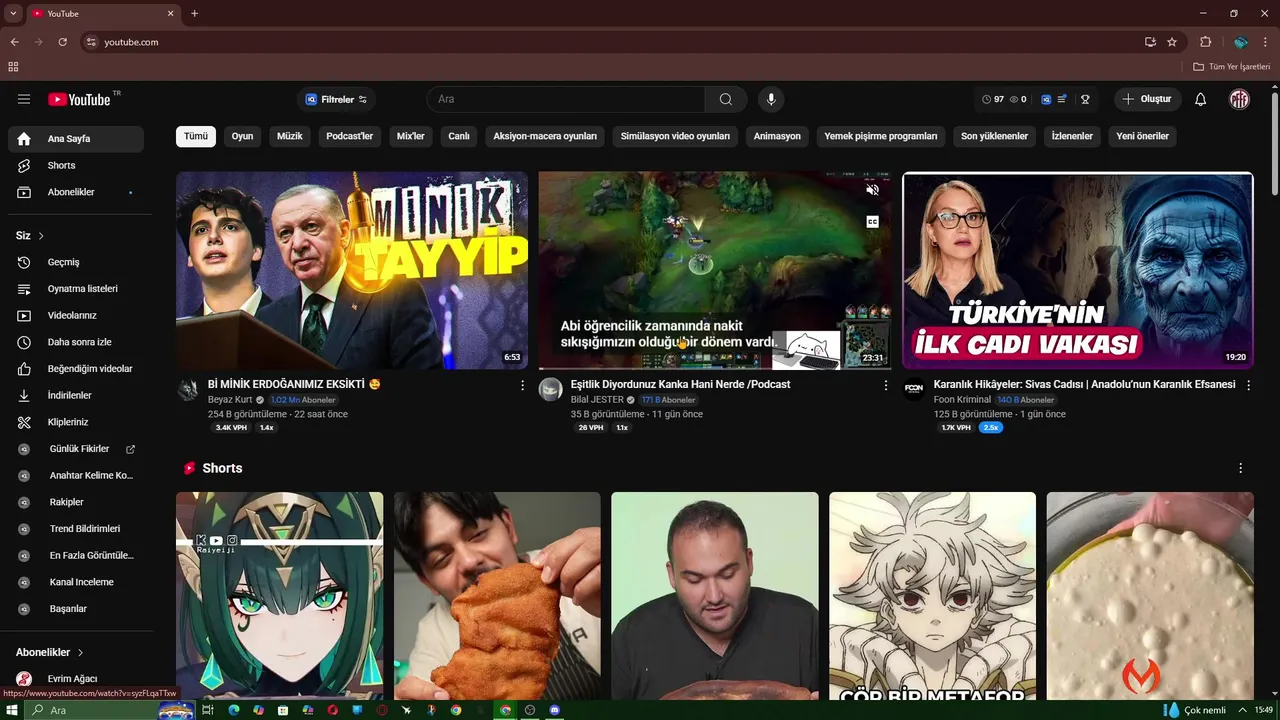Open Chrome profile avatar
The image size is (1280, 720).
1240,42
